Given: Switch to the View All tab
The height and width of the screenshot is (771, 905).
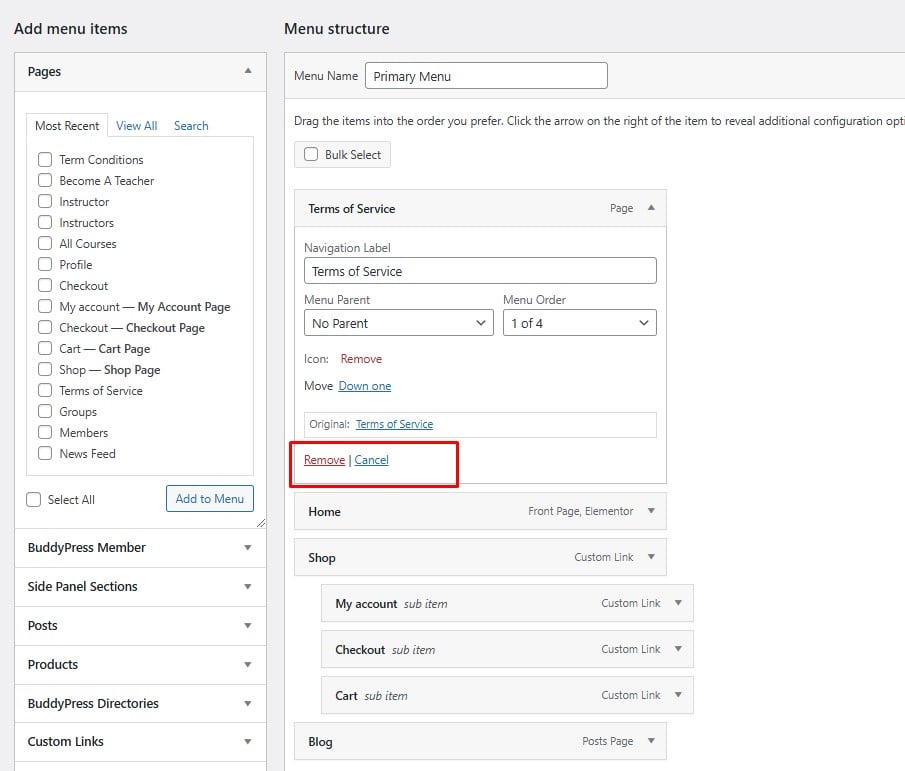Looking at the screenshot, I should [x=136, y=126].
